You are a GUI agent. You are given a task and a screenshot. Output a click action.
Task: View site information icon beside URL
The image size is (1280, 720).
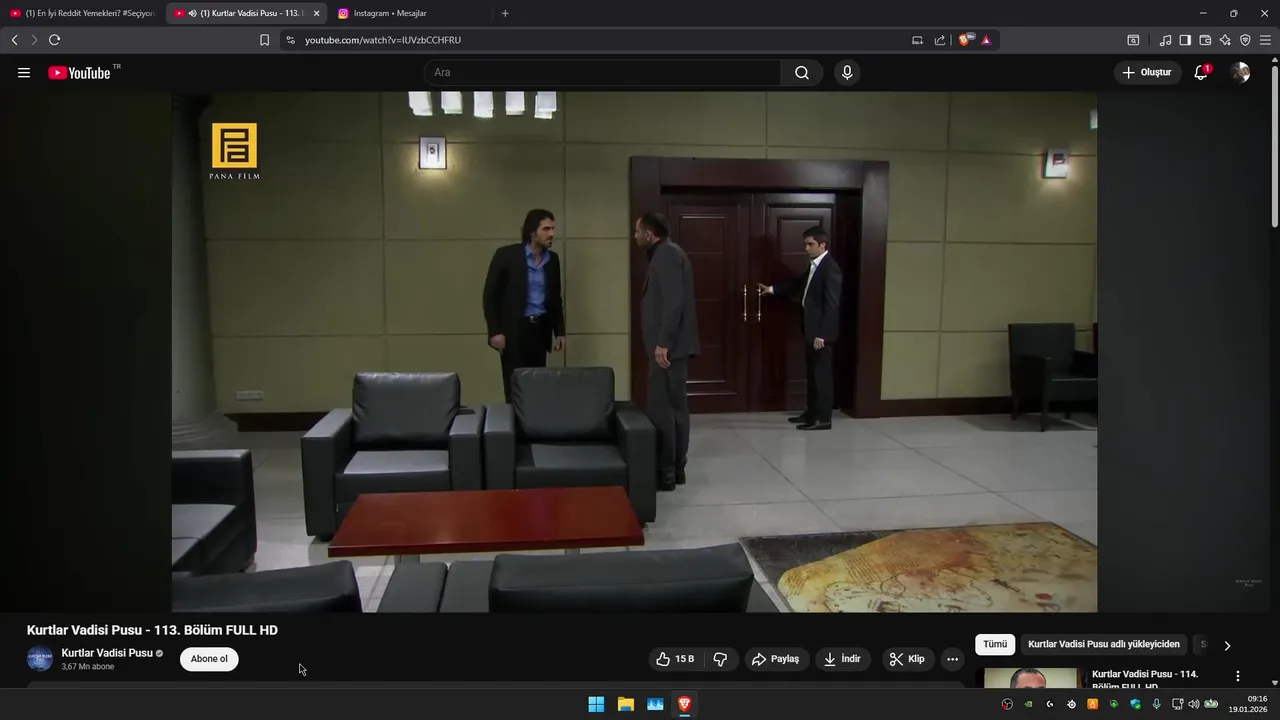[290, 40]
